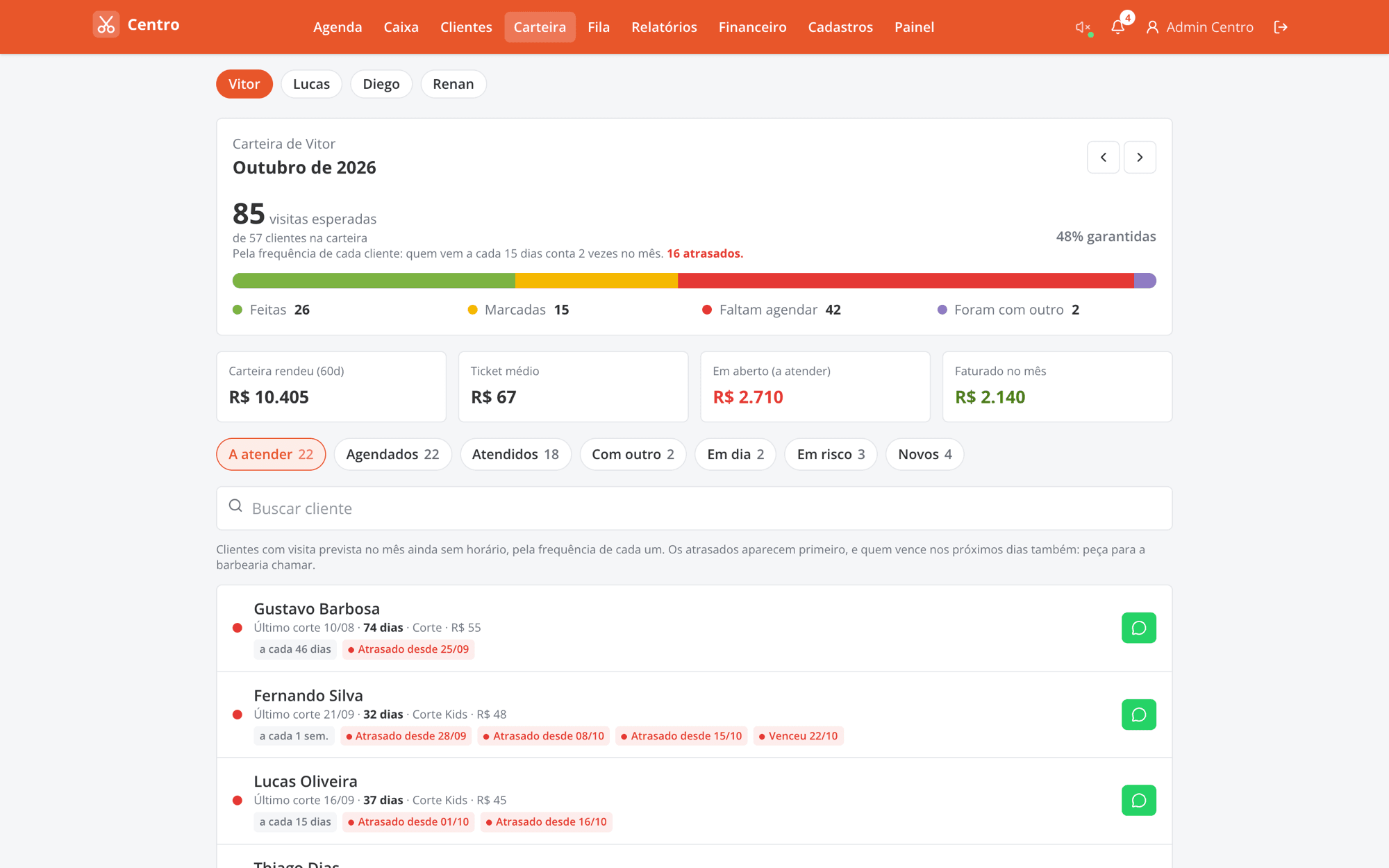Select barber Renan chip
This screenshot has height=868, width=1389.
pyautogui.click(x=454, y=84)
